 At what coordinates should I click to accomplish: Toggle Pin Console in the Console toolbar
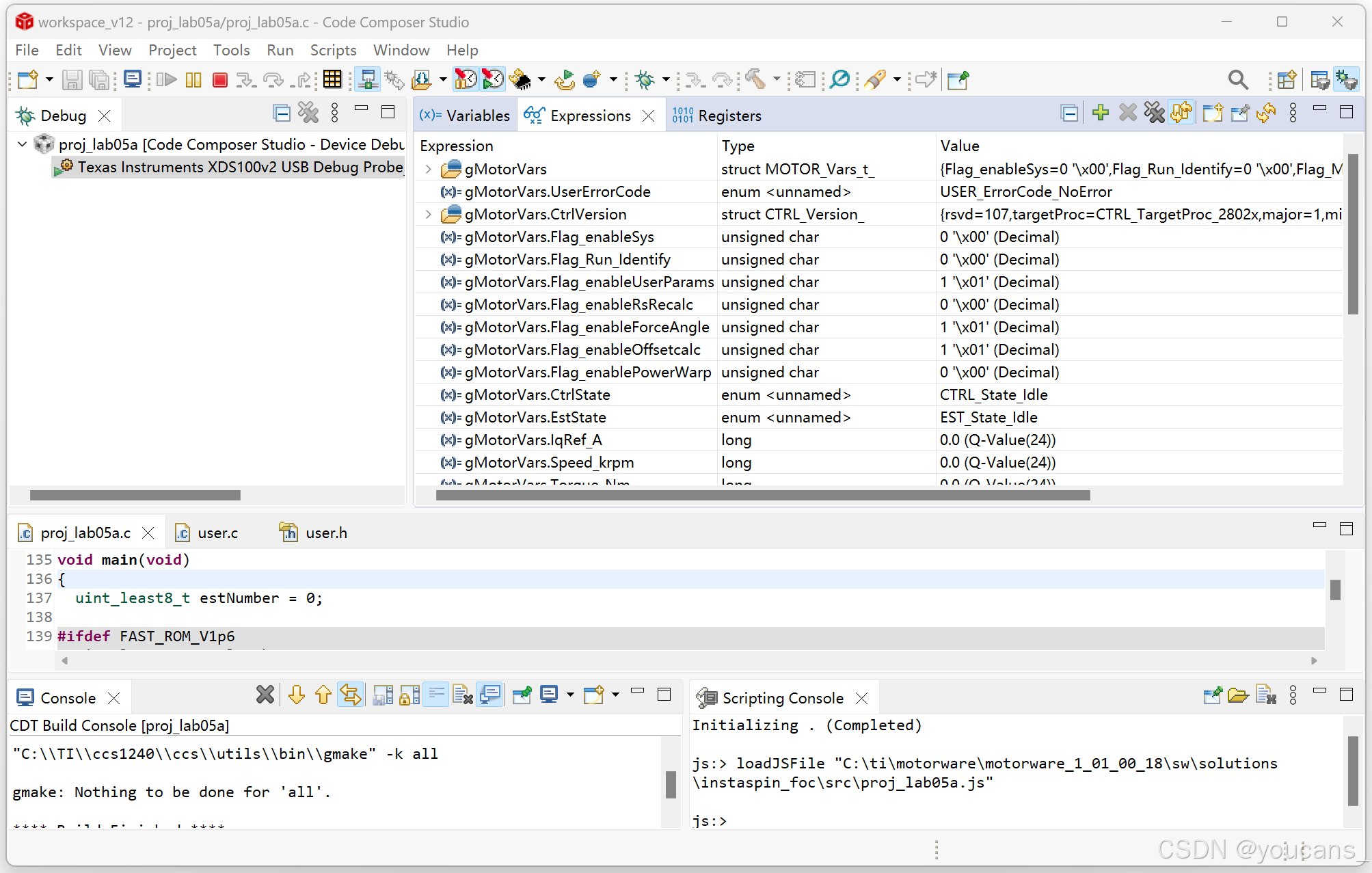click(x=522, y=695)
